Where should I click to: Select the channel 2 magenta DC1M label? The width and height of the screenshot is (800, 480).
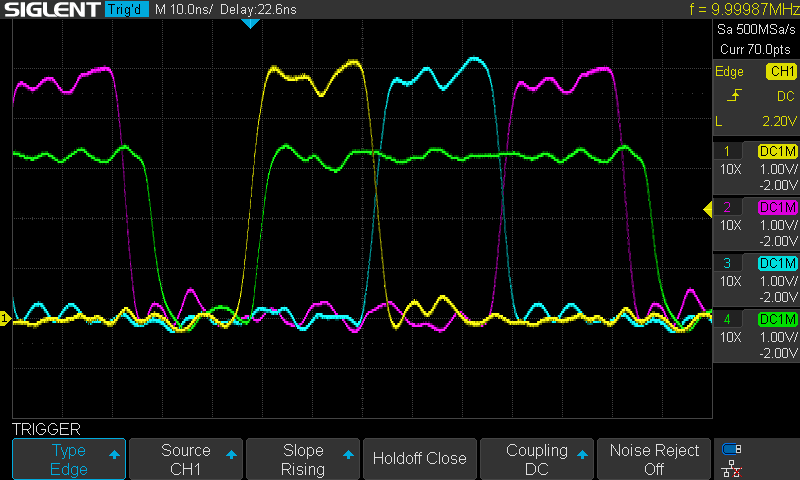pyautogui.click(x=777, y=207)
